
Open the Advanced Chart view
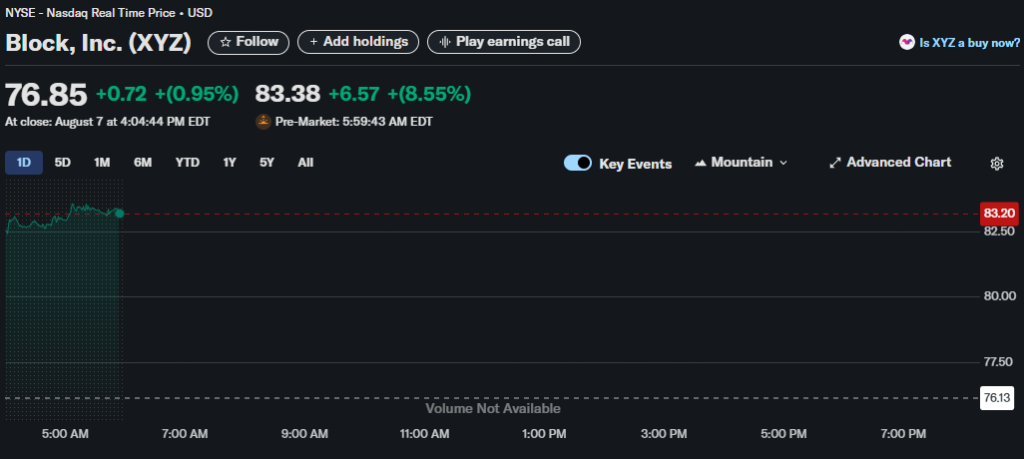890,163
